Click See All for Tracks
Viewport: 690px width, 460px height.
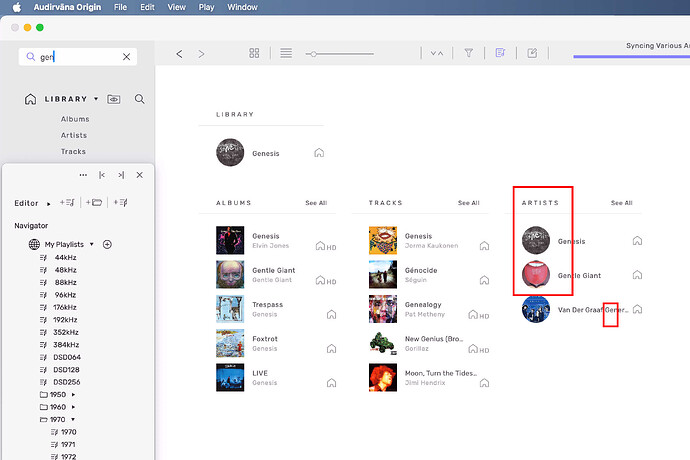[x=469, y=203]
